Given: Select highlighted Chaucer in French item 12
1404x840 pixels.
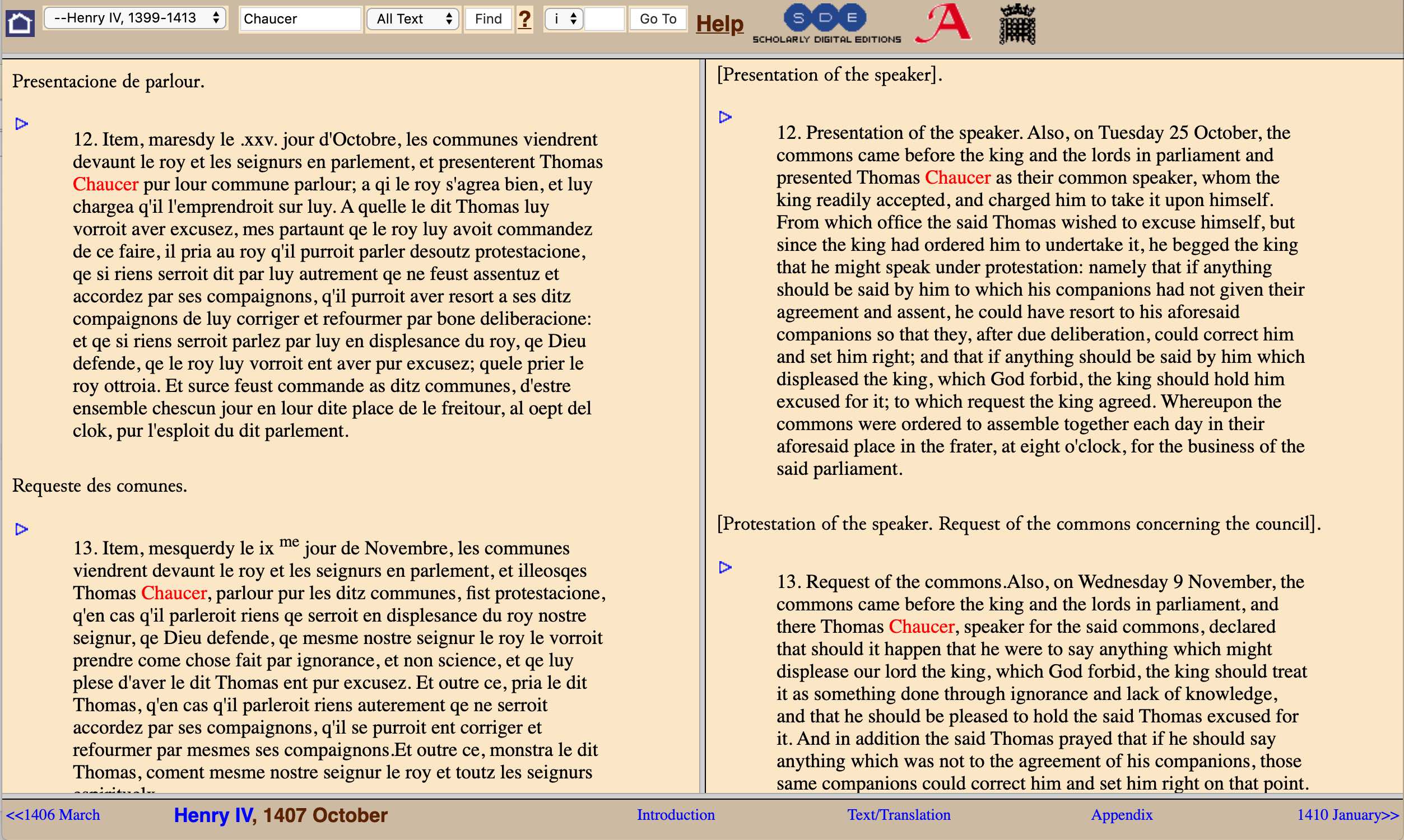Looking at the screenshot, I should click(105, 184).
